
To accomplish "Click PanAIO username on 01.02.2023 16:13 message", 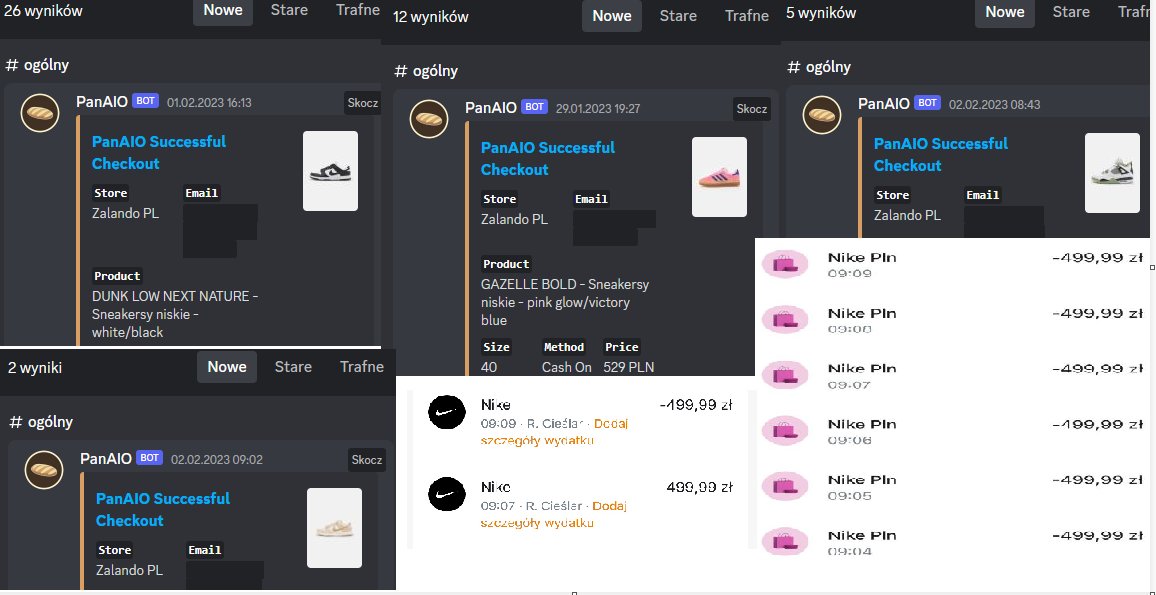I will 102,102.
